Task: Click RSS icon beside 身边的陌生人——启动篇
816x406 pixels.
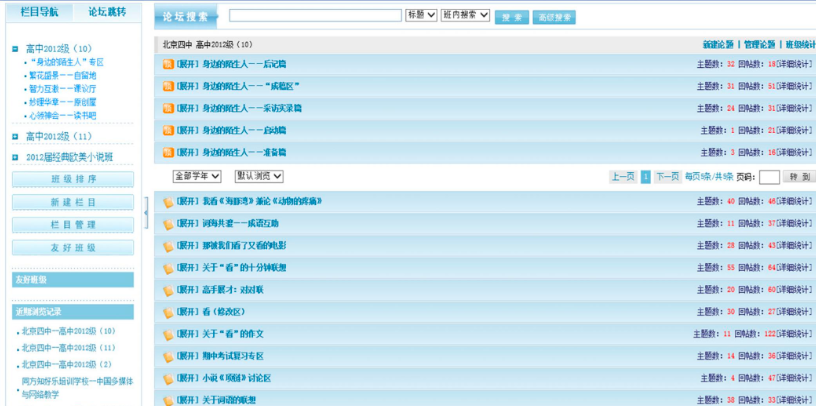Action: coord(168,130)
